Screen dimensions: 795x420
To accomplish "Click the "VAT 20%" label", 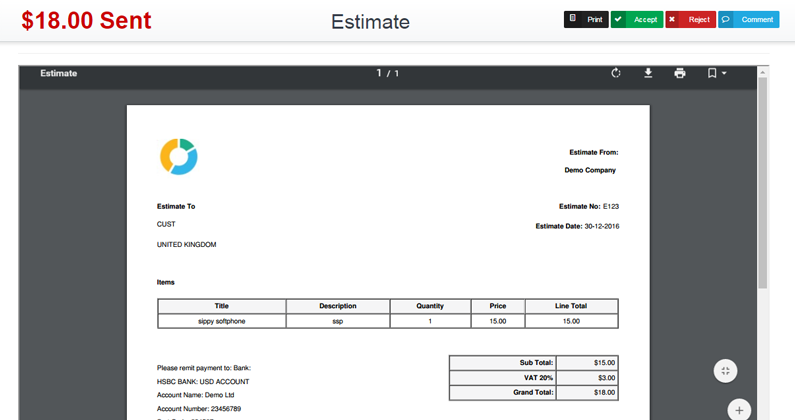I will tap(538, 378).
